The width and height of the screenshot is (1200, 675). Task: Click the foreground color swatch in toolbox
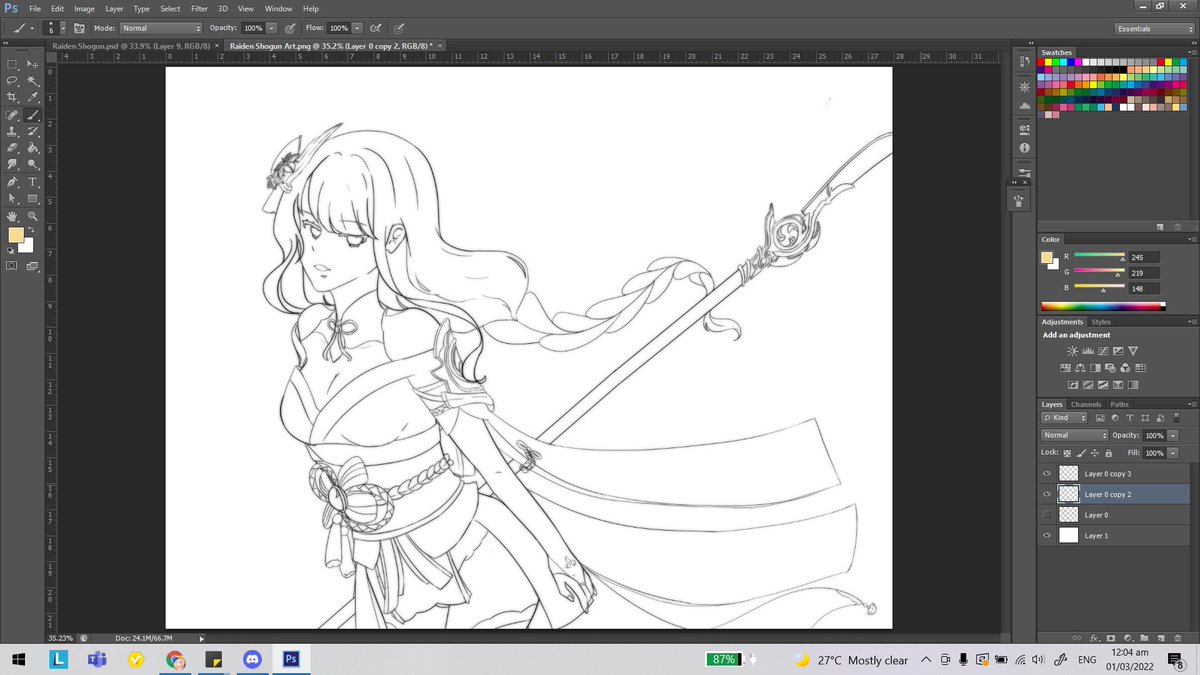coord(16,235)
